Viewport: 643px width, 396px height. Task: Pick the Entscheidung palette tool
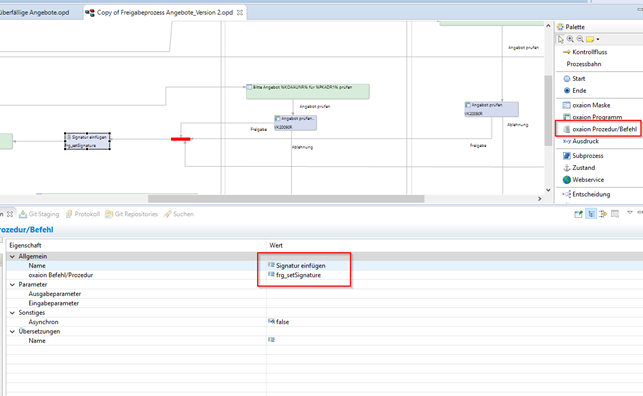pyautogui.click(x=586, y=194)
